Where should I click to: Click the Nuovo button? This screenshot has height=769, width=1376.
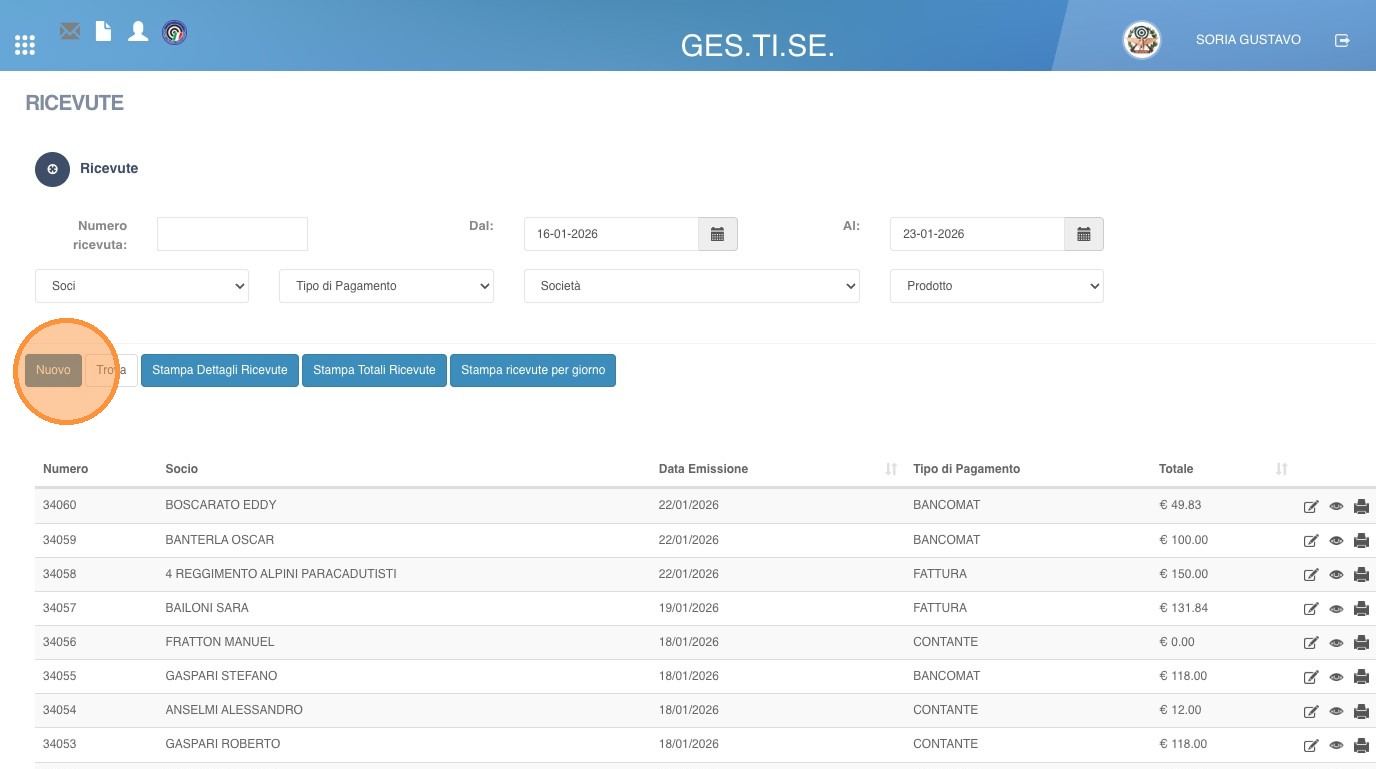pyautogui.click(x=53, y=370)
